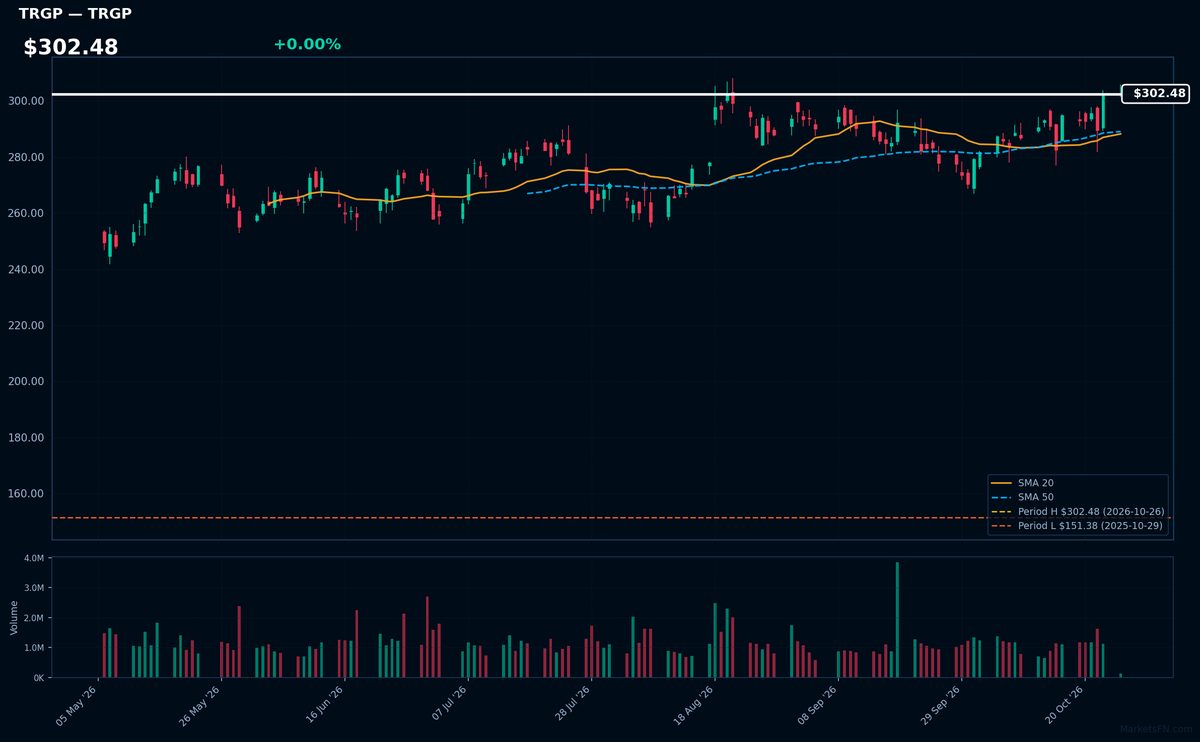1200x742 pixels.
Task: Click the +0.00% change percentage
Action: click(x=307, y=44)
